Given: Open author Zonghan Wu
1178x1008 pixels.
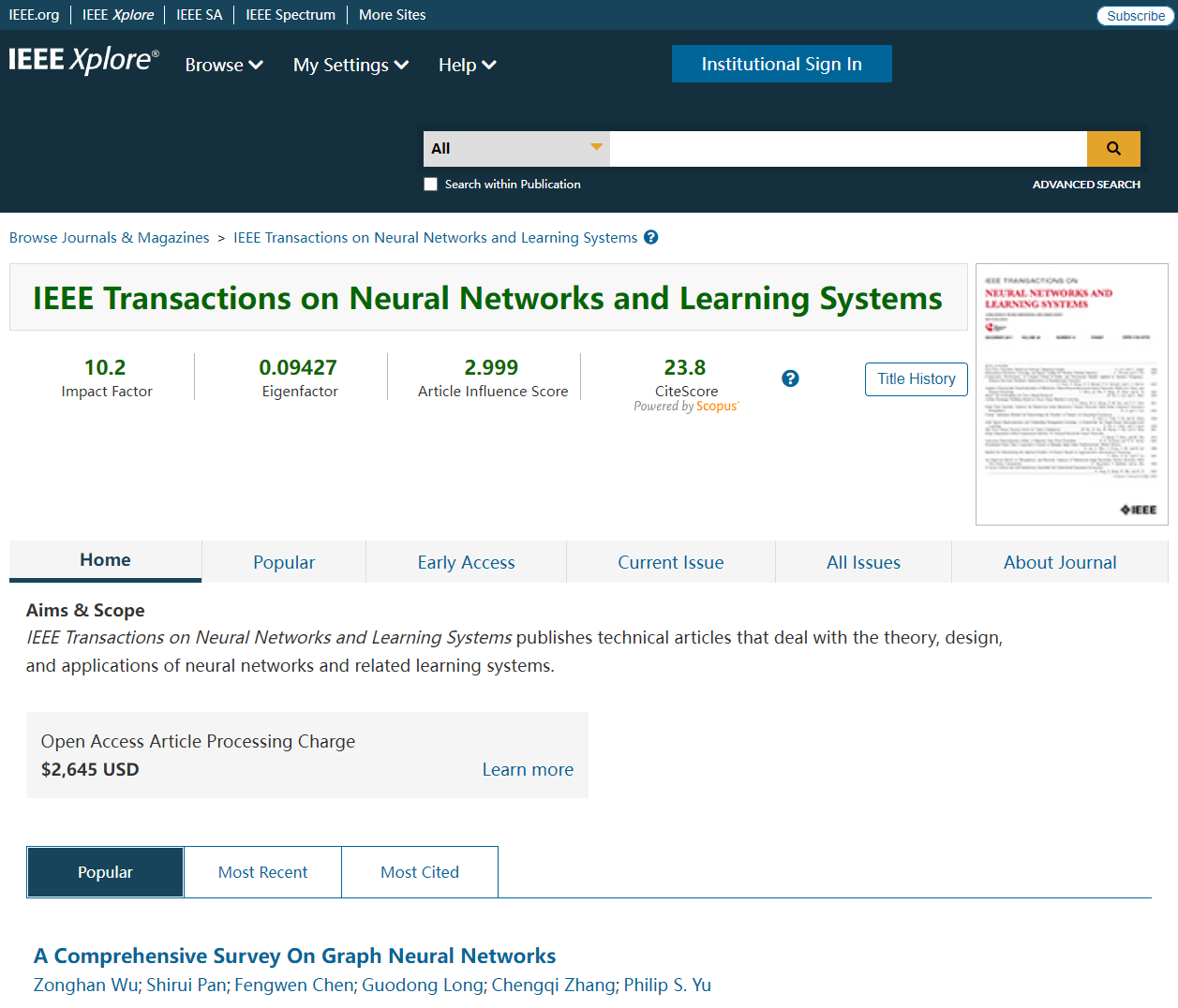Looking at the screenshot, I should point(86,985).
